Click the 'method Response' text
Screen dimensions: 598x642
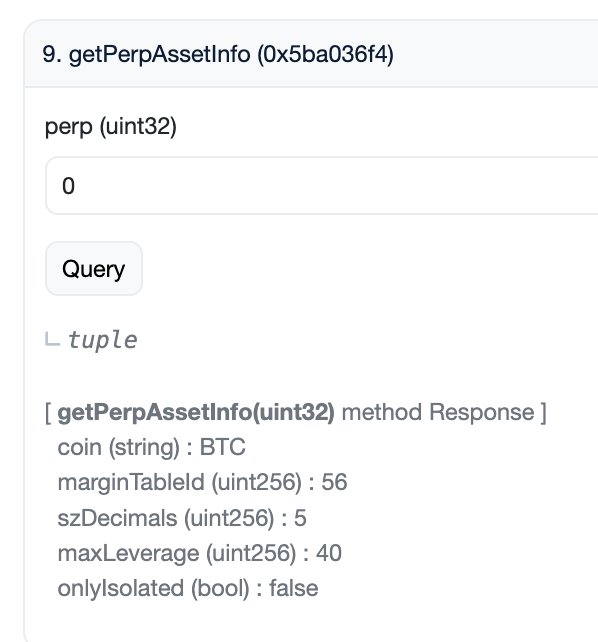pos(438,412)
